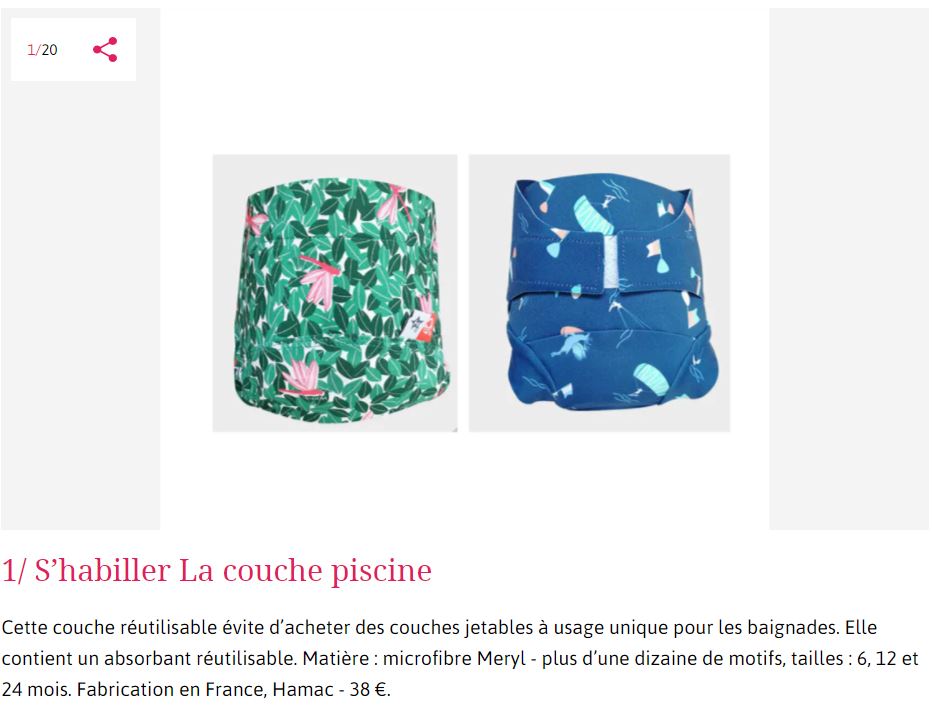The height and width of the screenshot is (708, 934).
Task: Open the green leaf-pattern swim diaper image
Action: click(x=335, y=293)
